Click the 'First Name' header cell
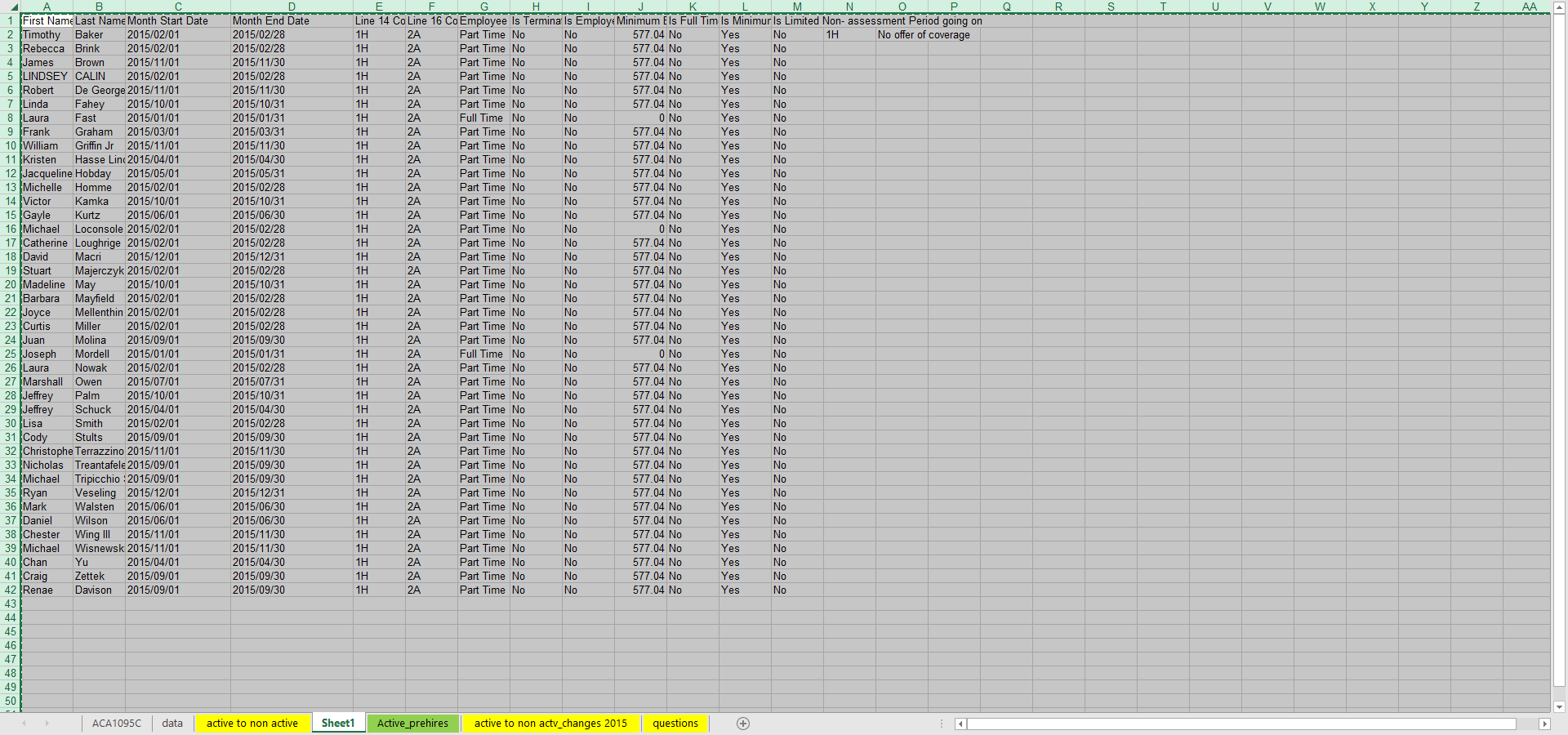Viewport: 1568px width, 735px height. pyautogui.click(x=47, y=21)
